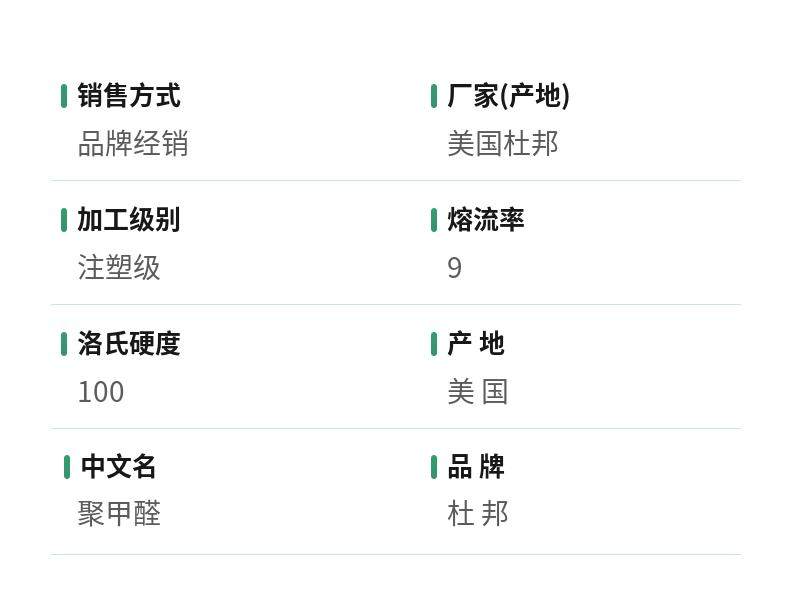
Task: Select the 美国杜邦 value
Action: (503, 144)
